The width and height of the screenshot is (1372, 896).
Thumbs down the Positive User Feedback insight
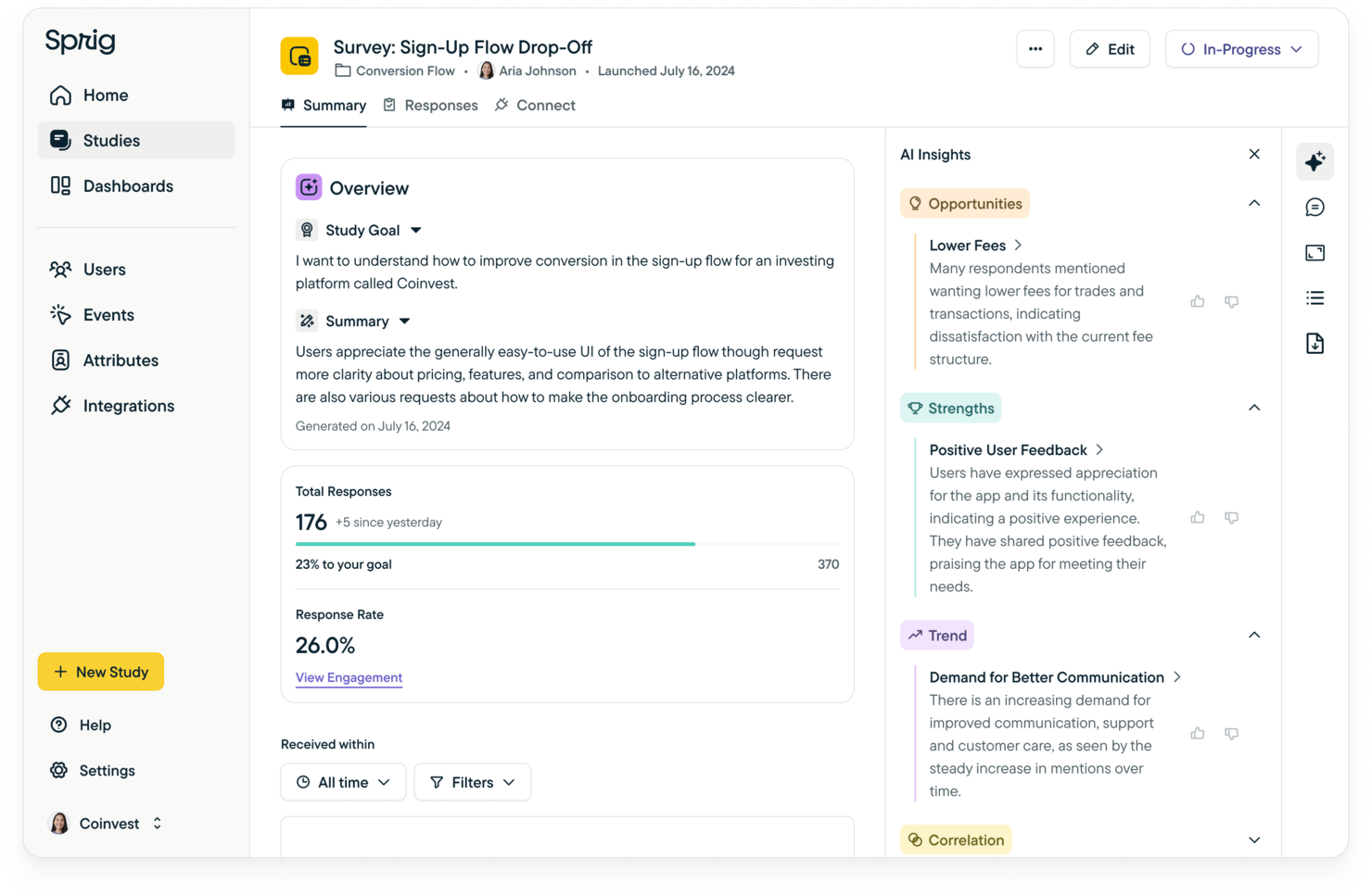click(x=1231, y=517)
